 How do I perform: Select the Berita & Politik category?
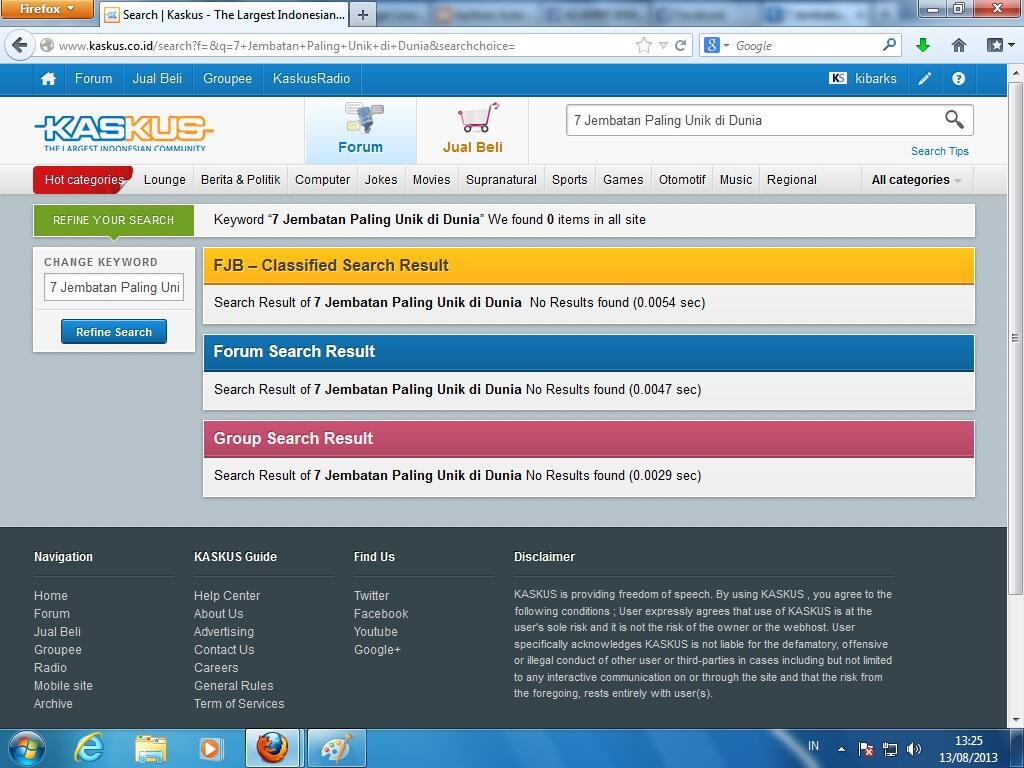pyautogui.click(x=240, y=180)
